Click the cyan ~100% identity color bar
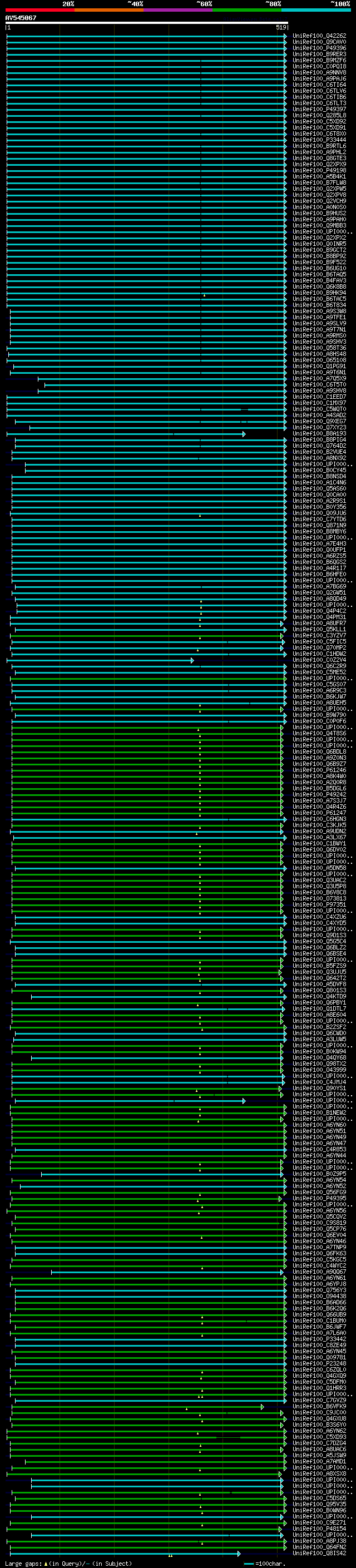This screenshot has height=1568, width=356. (316, 11)
